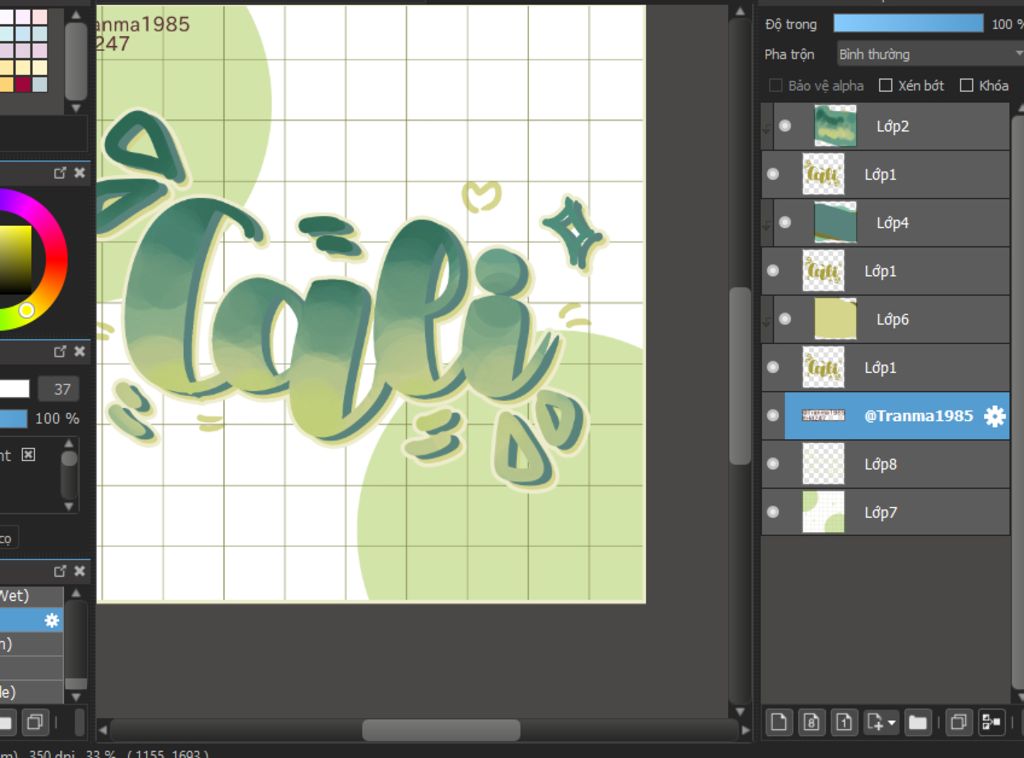The height and width of the screenshot is (758, 1024).
Task: Open the Pha trộn blend mode dropdown
Action: [930, 54]
